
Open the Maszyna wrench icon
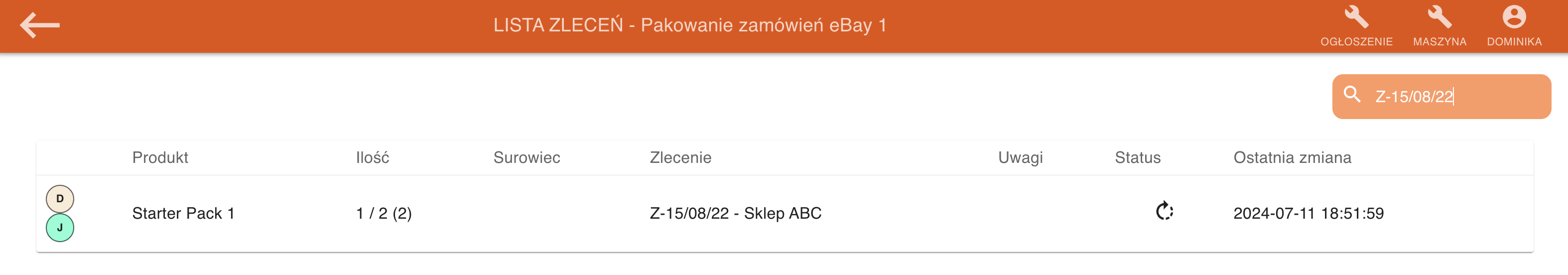(1439, 17)
